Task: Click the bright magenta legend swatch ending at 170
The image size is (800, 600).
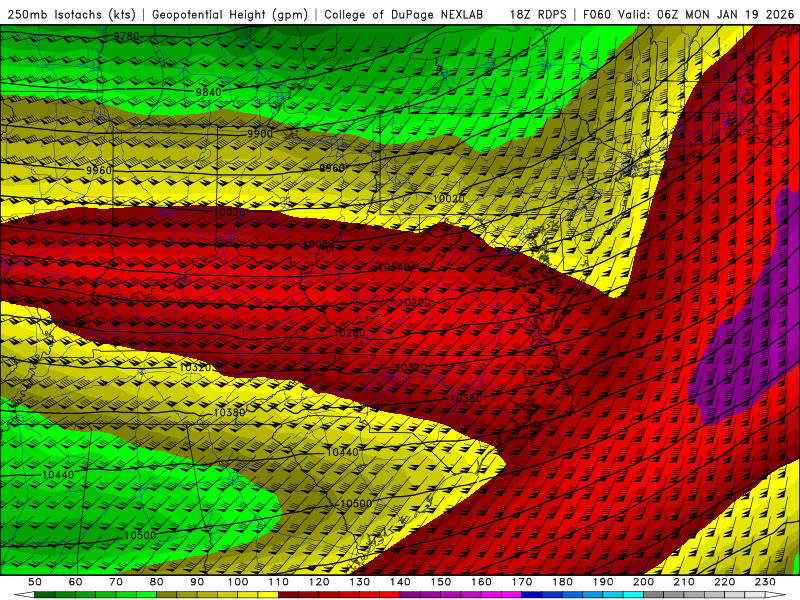Action: 511,595
